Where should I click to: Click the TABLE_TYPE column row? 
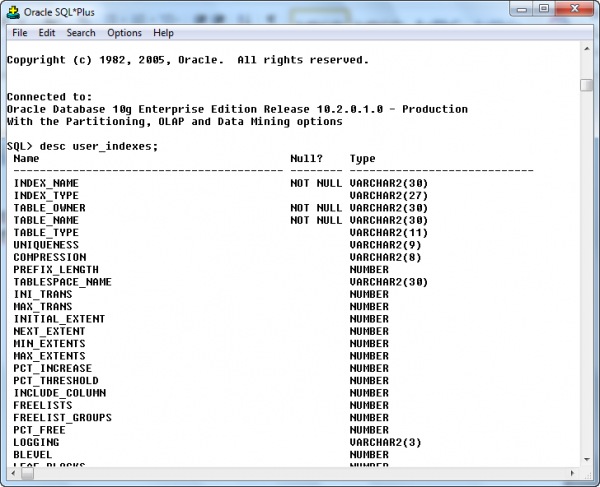click(221, 233)
